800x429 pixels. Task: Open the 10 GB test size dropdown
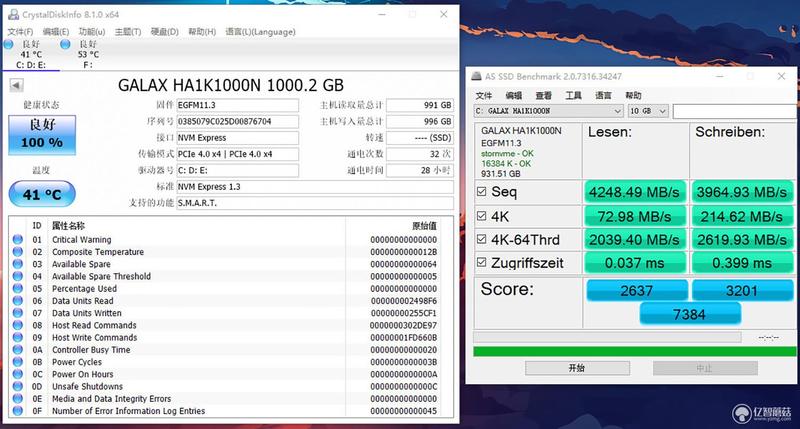(648, 111)
